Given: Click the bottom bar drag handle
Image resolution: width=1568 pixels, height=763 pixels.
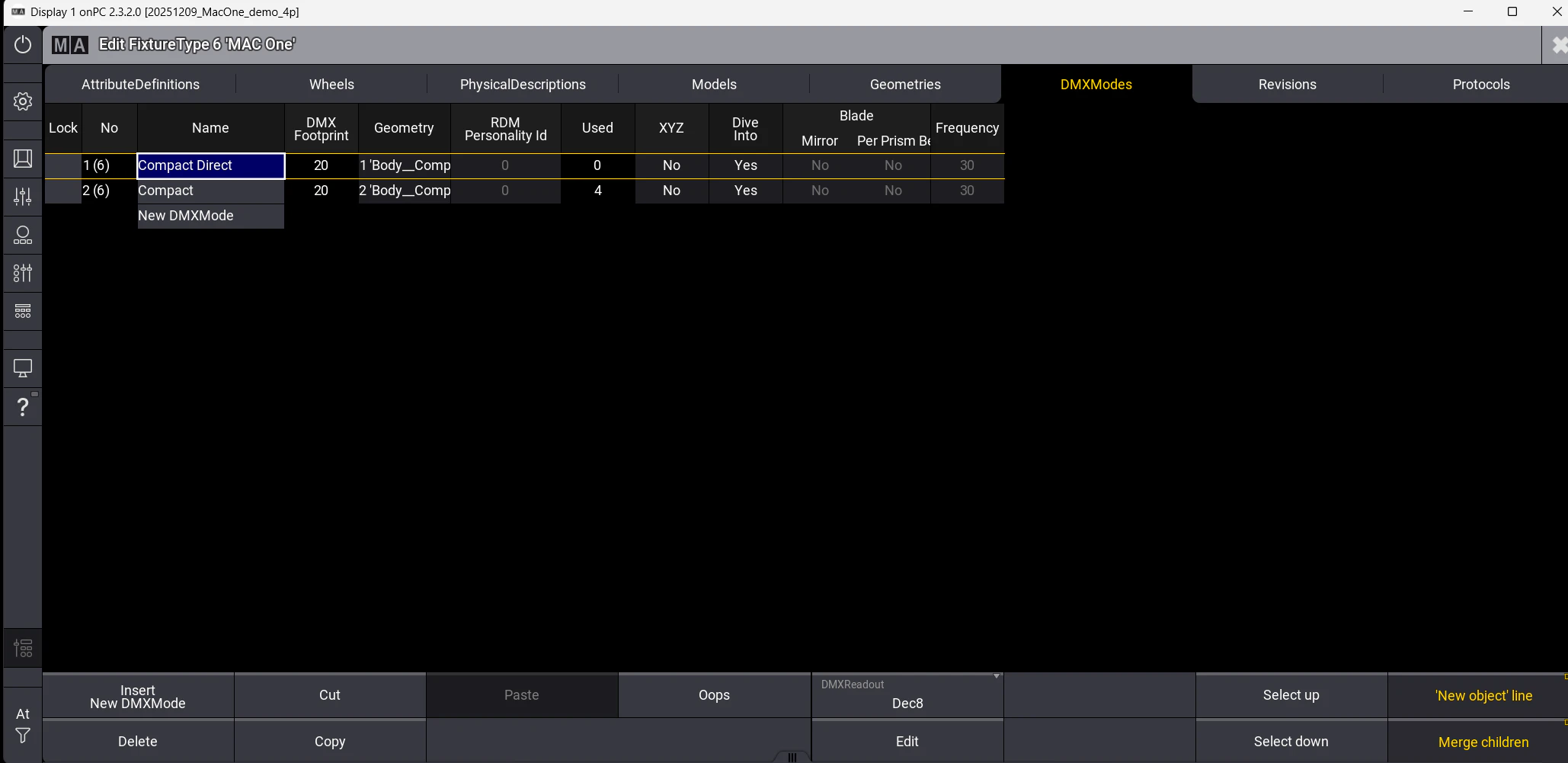Looking at the screenshot, I should [792, 757].
